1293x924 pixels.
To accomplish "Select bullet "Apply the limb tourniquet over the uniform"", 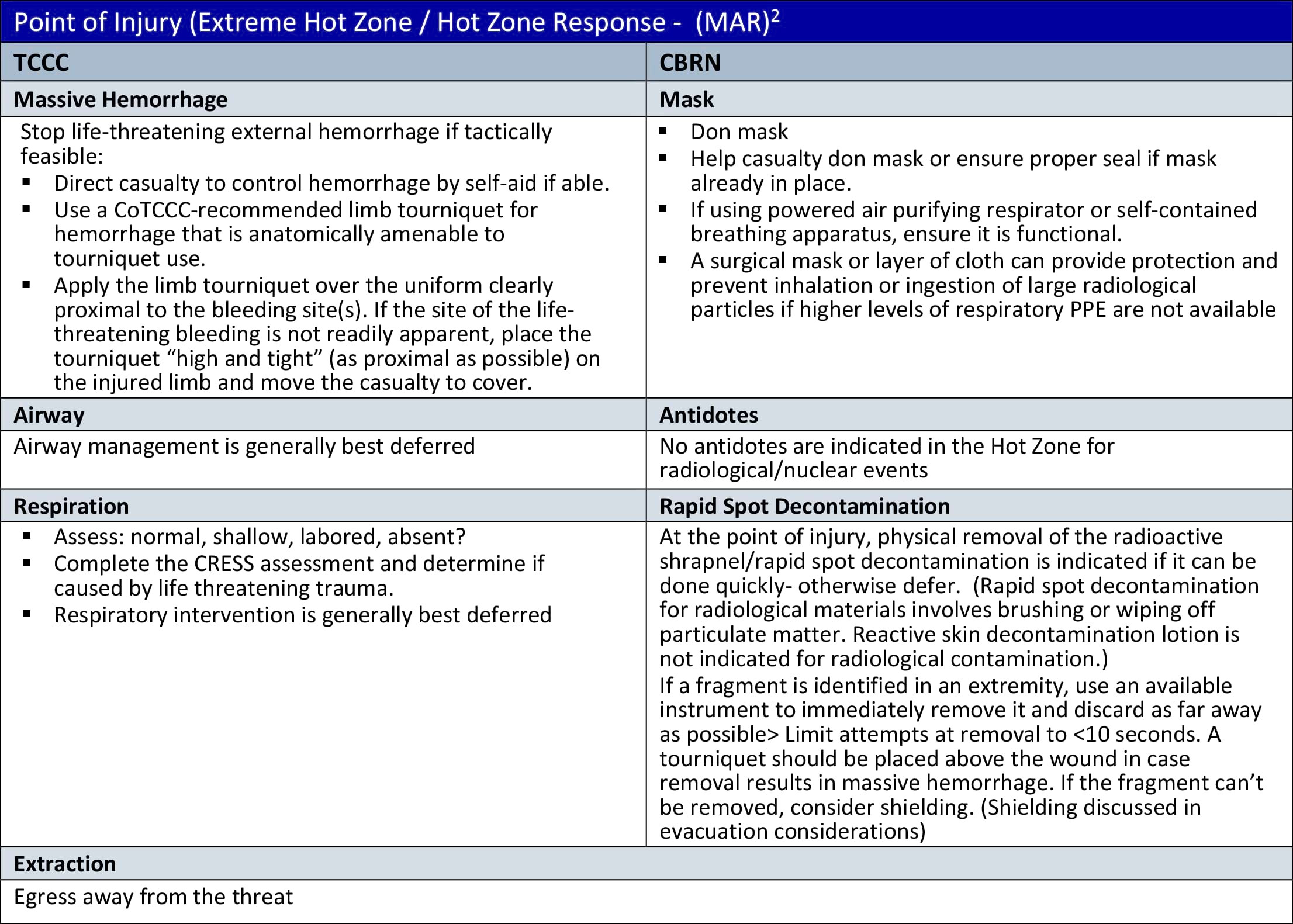I will click(327, 333).
